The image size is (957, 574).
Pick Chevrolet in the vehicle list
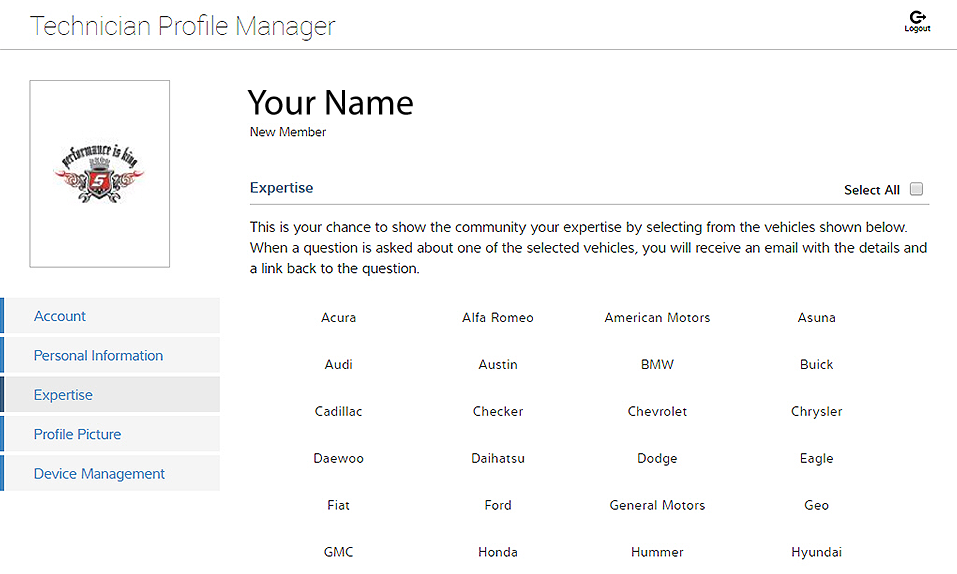click(657, 412)
